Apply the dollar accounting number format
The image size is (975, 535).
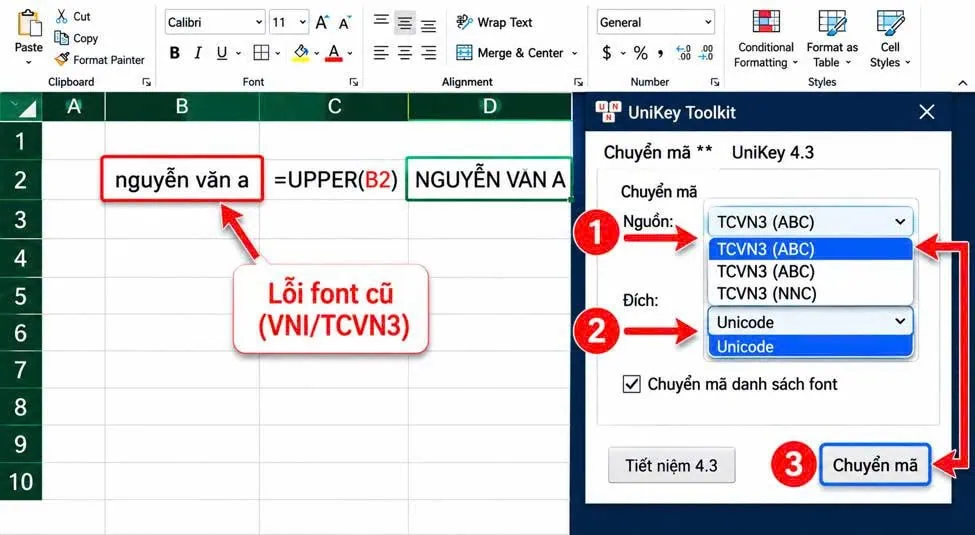[x=607, y=53]
